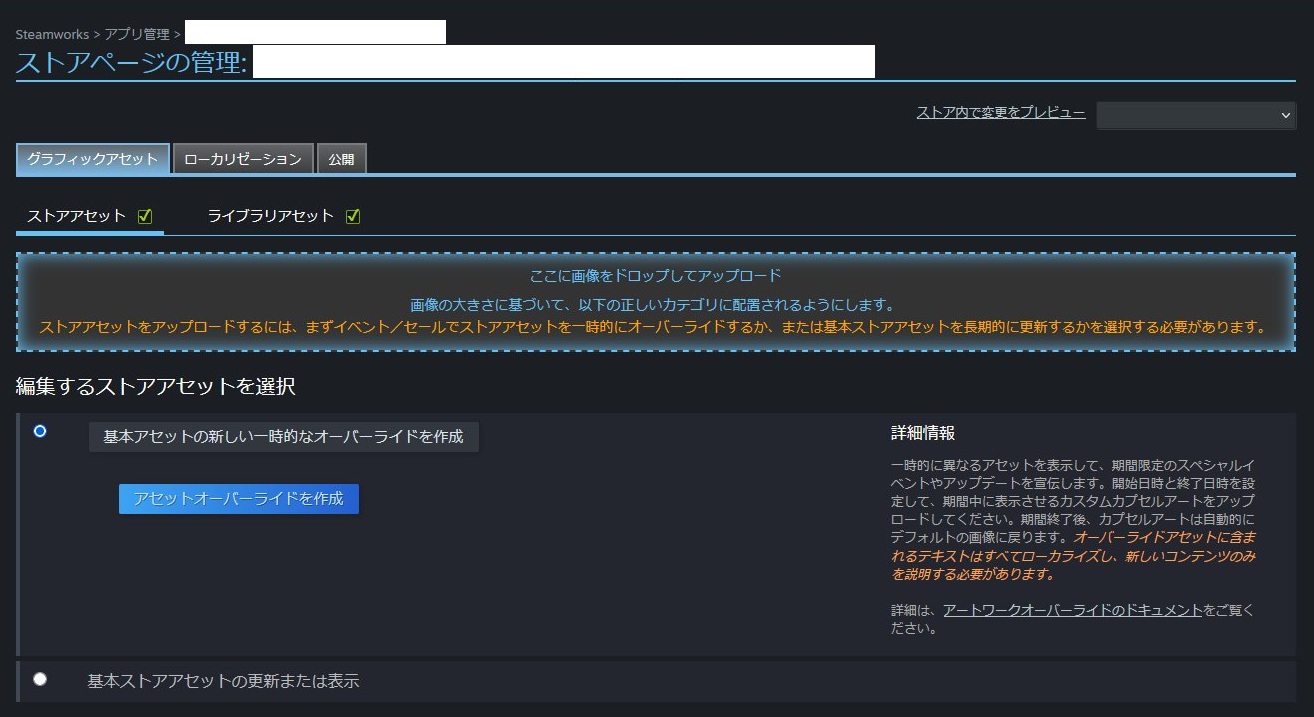Image resolution: width=1314 pixels, height=717 pixels.
Task: Select the ストアアセット sub-tab
Action: pos(77,216)
